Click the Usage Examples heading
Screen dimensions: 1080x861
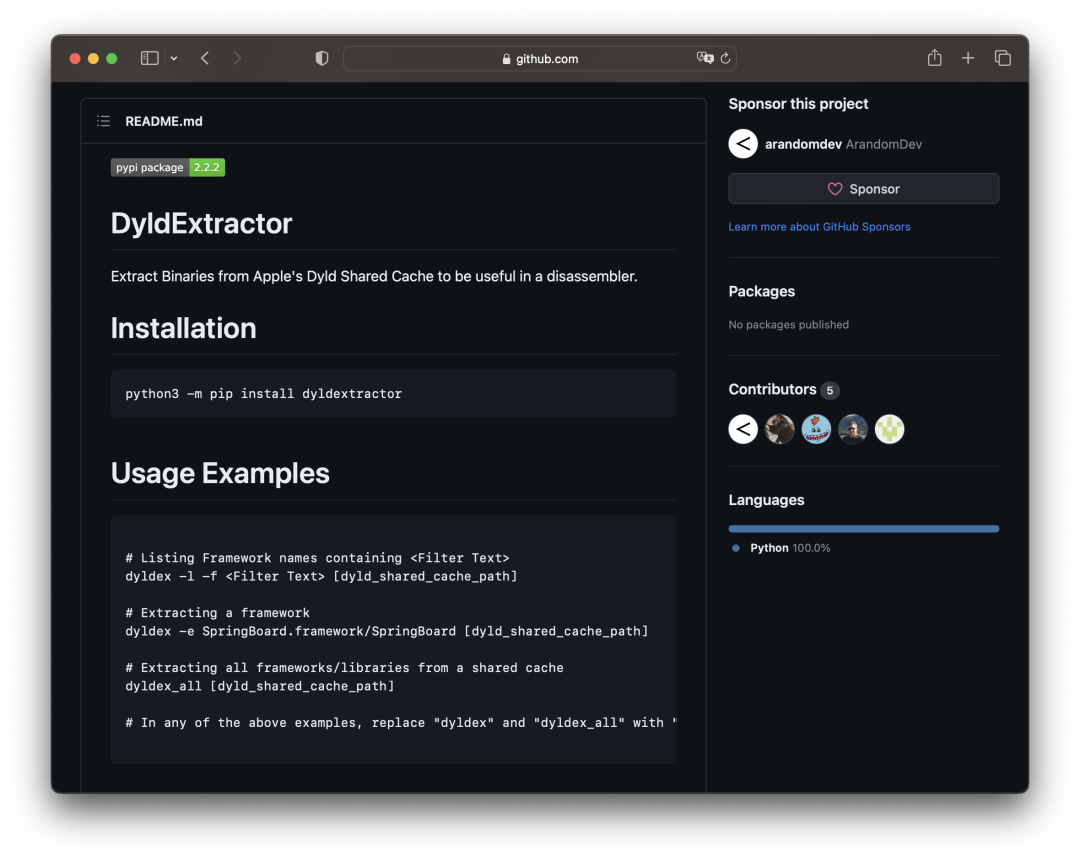pos(220,473)
